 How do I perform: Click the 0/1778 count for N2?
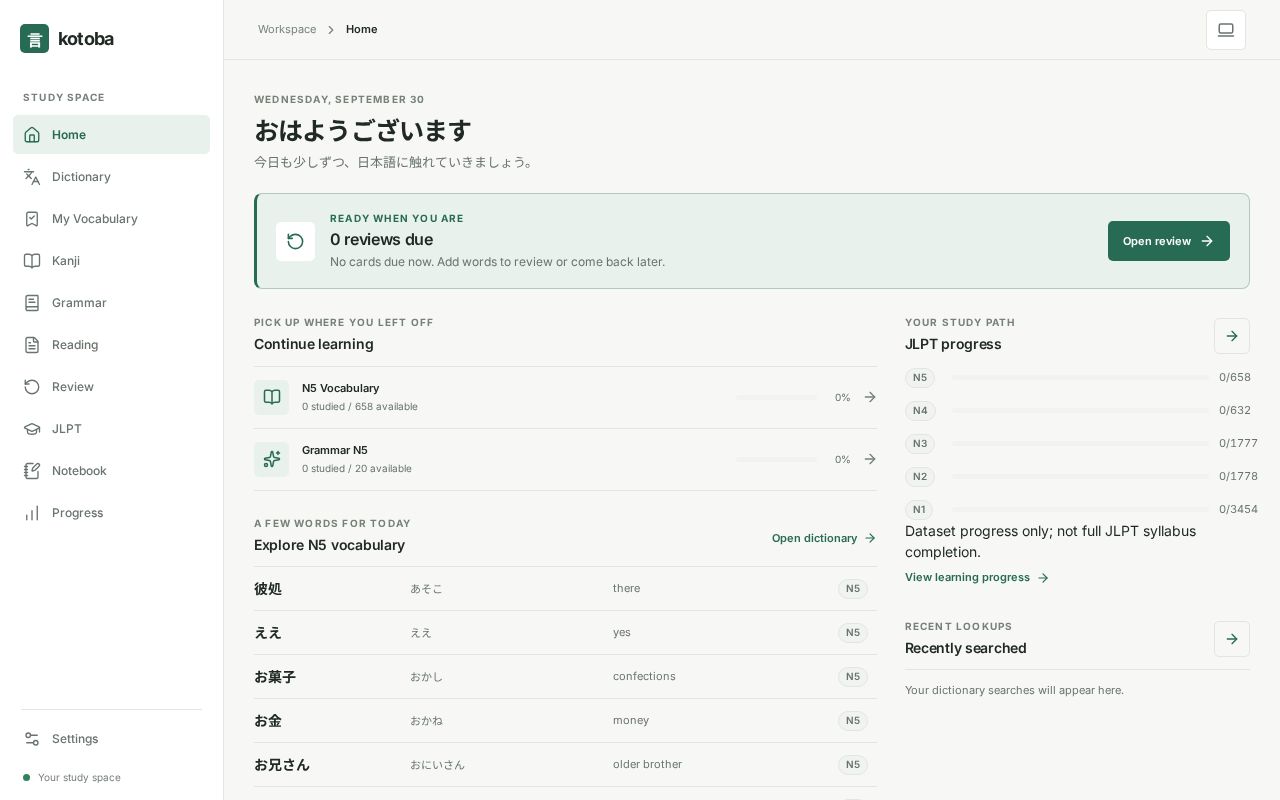coord(1238,477)
